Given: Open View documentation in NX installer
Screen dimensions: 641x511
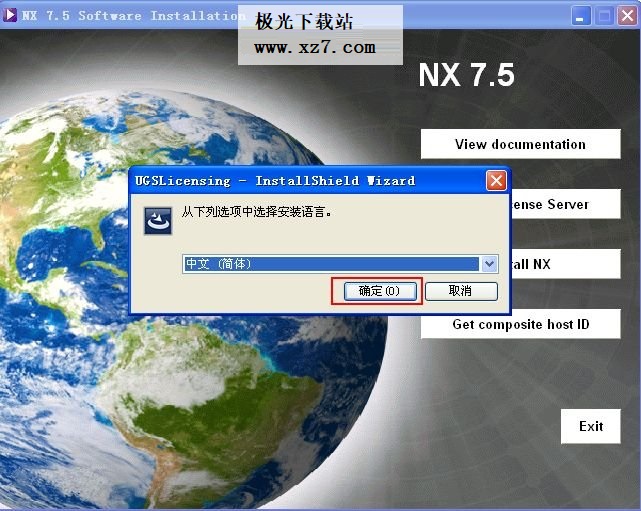Looking at the screenshot, I should pyautogui.click(x=520, y=144).
